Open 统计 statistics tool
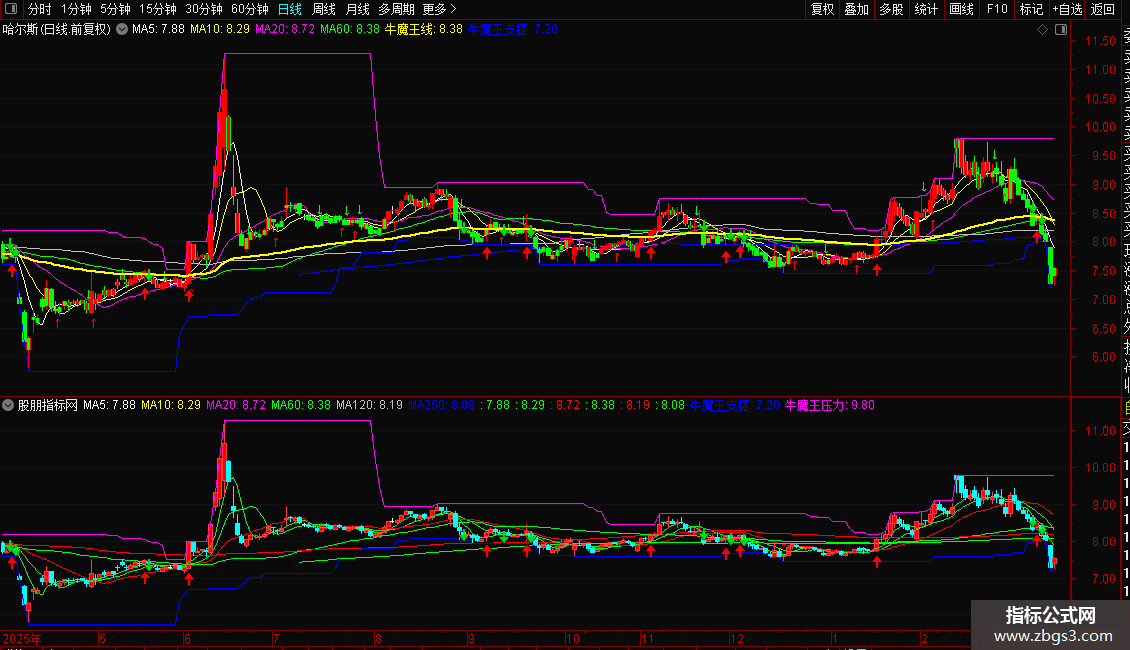This screenshot has height=650, width=1130. (926, 9)
